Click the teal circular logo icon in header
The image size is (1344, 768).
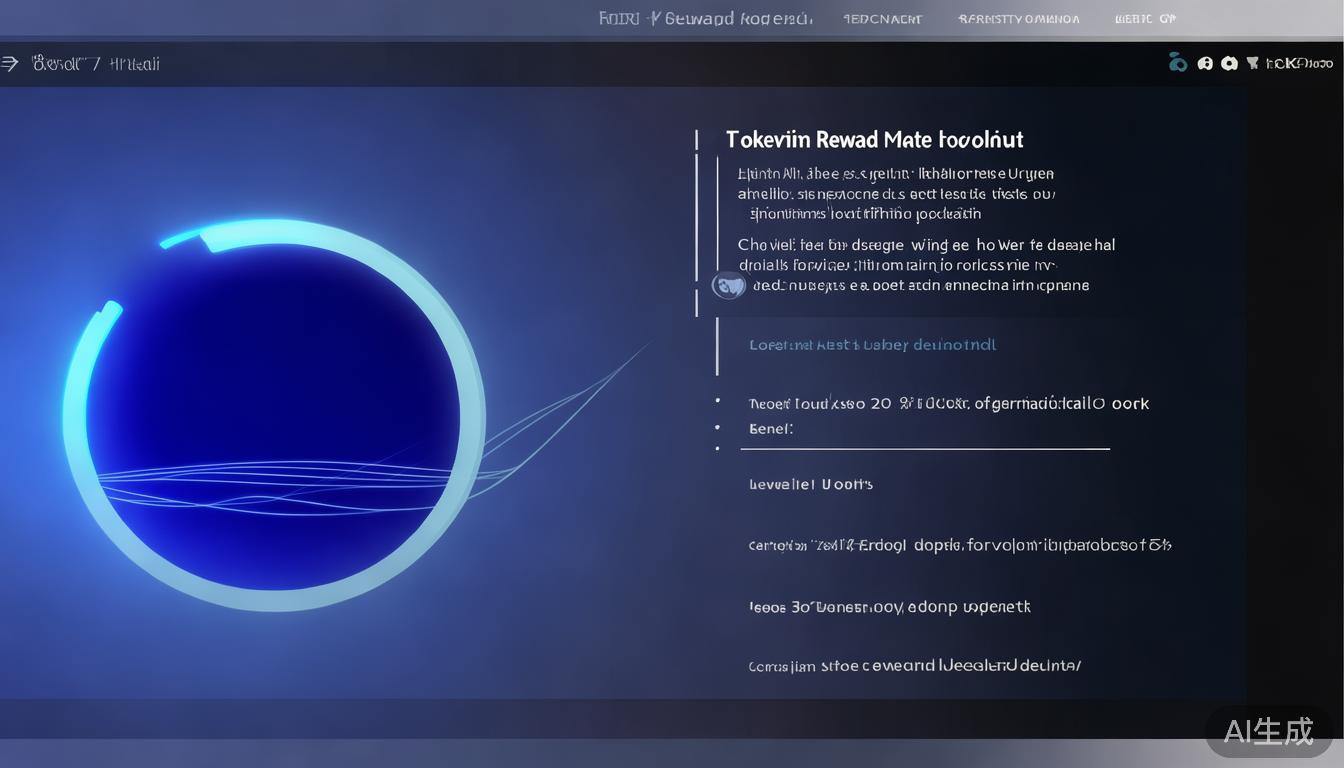pos(1178,63)
